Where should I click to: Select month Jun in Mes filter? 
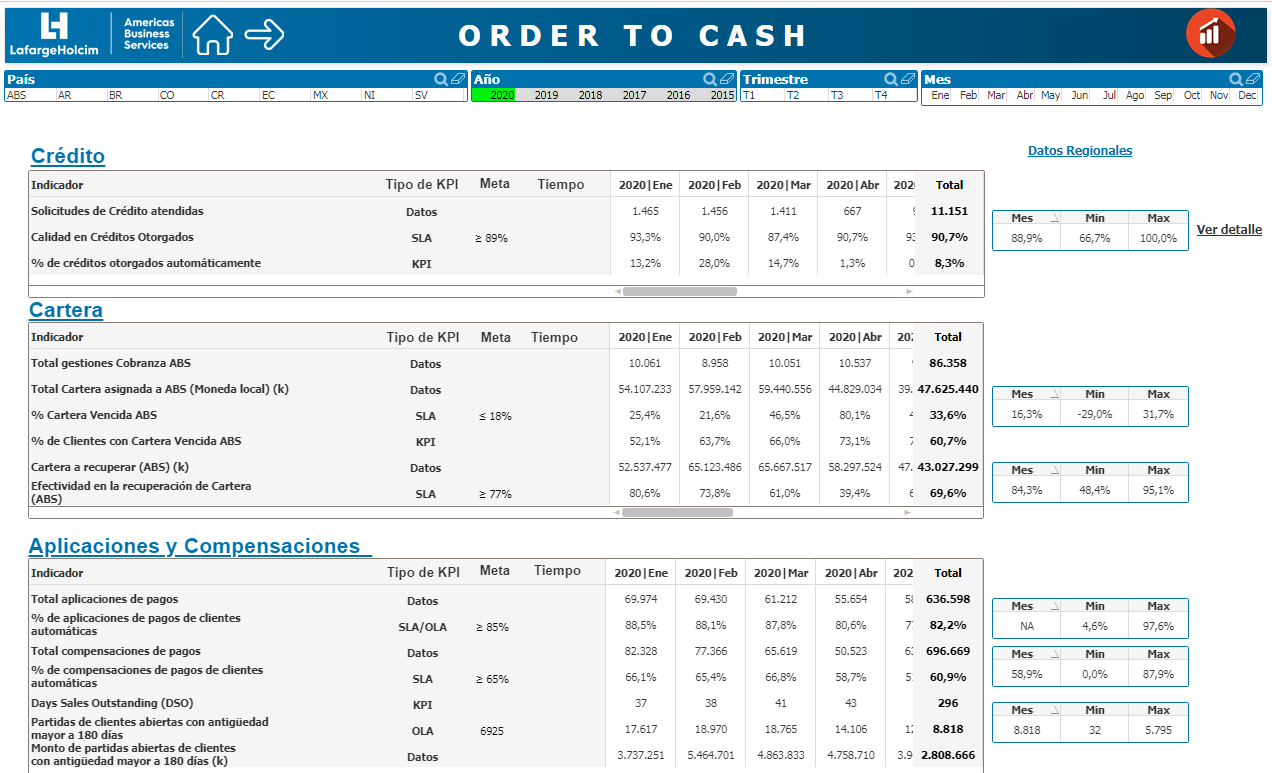pos(1079,95)
